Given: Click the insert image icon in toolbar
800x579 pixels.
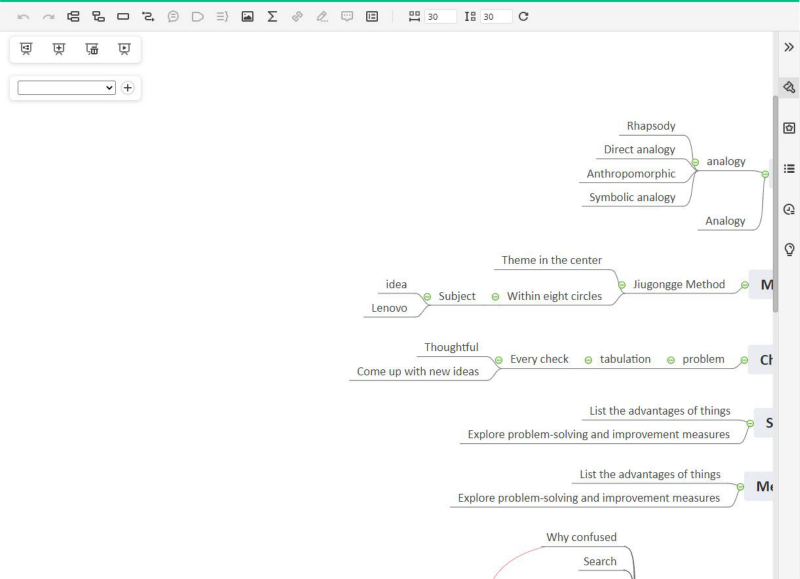Looking at the screenshot, I should pos(247,16).
